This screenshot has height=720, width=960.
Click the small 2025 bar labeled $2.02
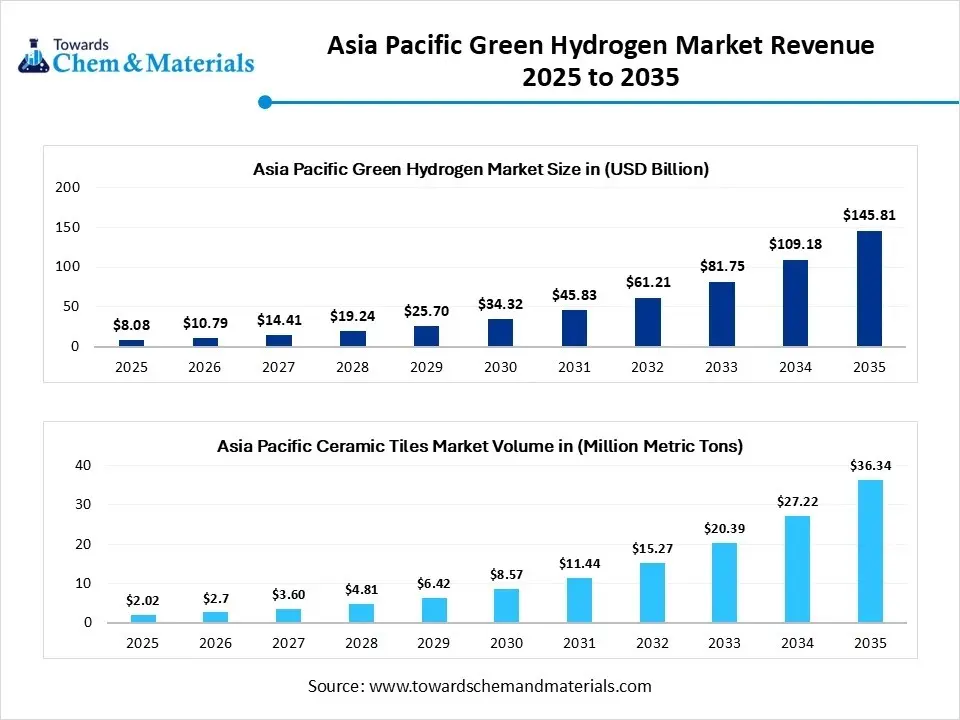[x=143, y=617]
